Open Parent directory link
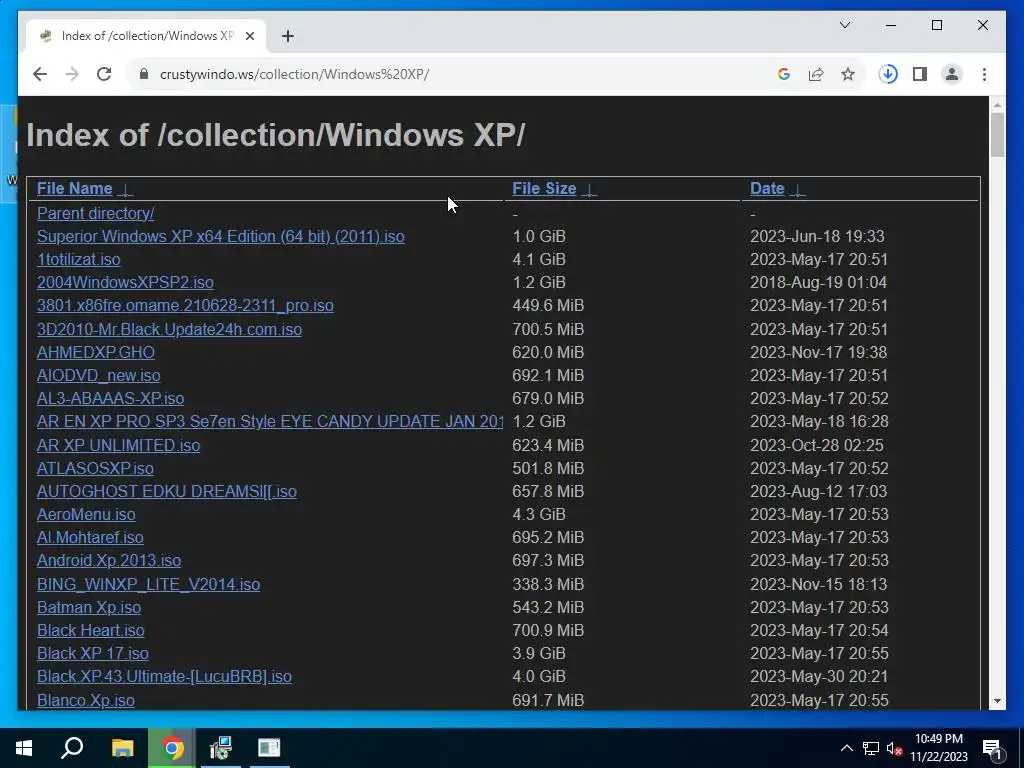 [x=95, y=214]
